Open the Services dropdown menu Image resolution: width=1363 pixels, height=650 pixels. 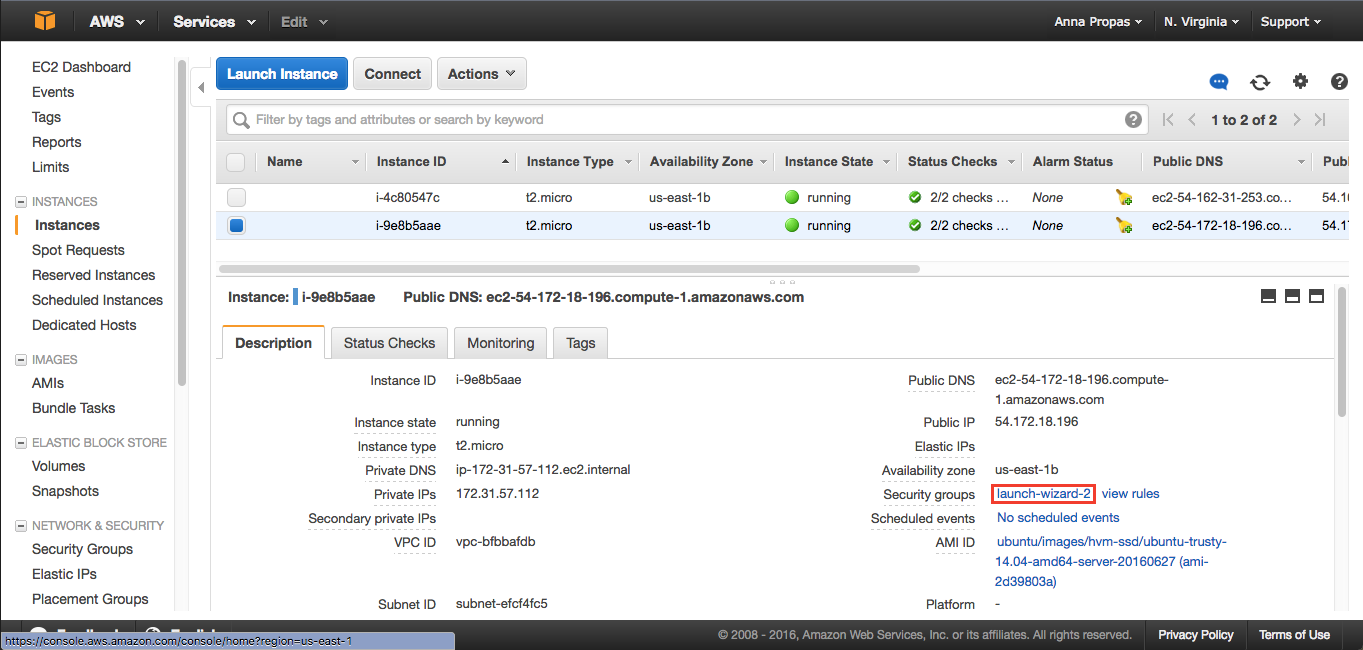point(214,21)
